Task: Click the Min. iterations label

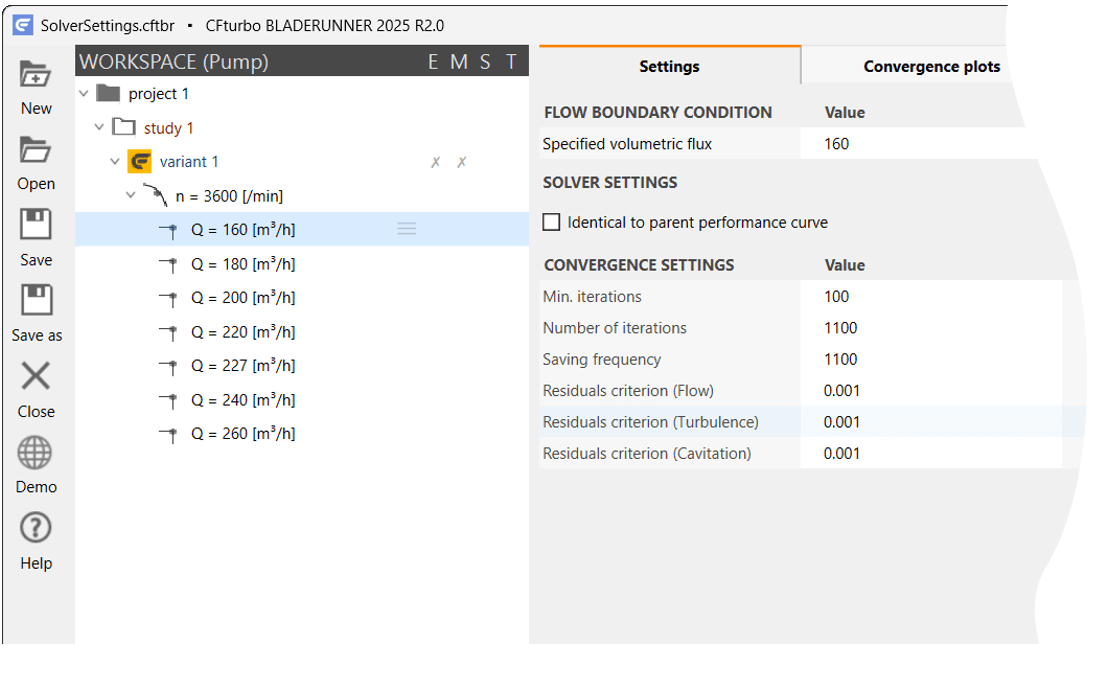Action: click(x=592, y=297)
